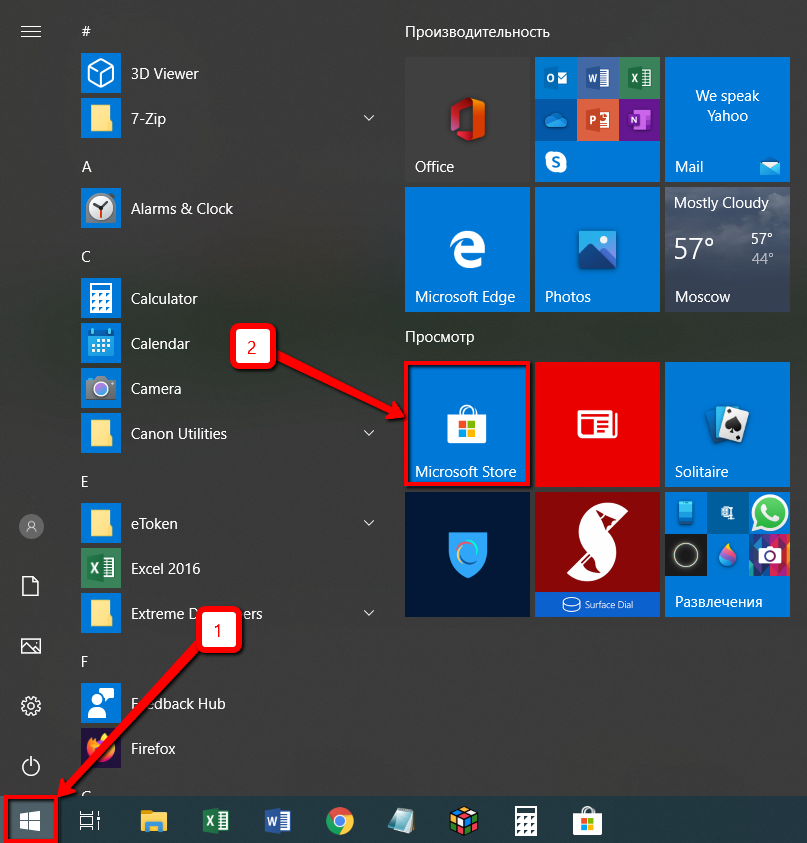Open the Microsoft Store tile

pos(467,424)
